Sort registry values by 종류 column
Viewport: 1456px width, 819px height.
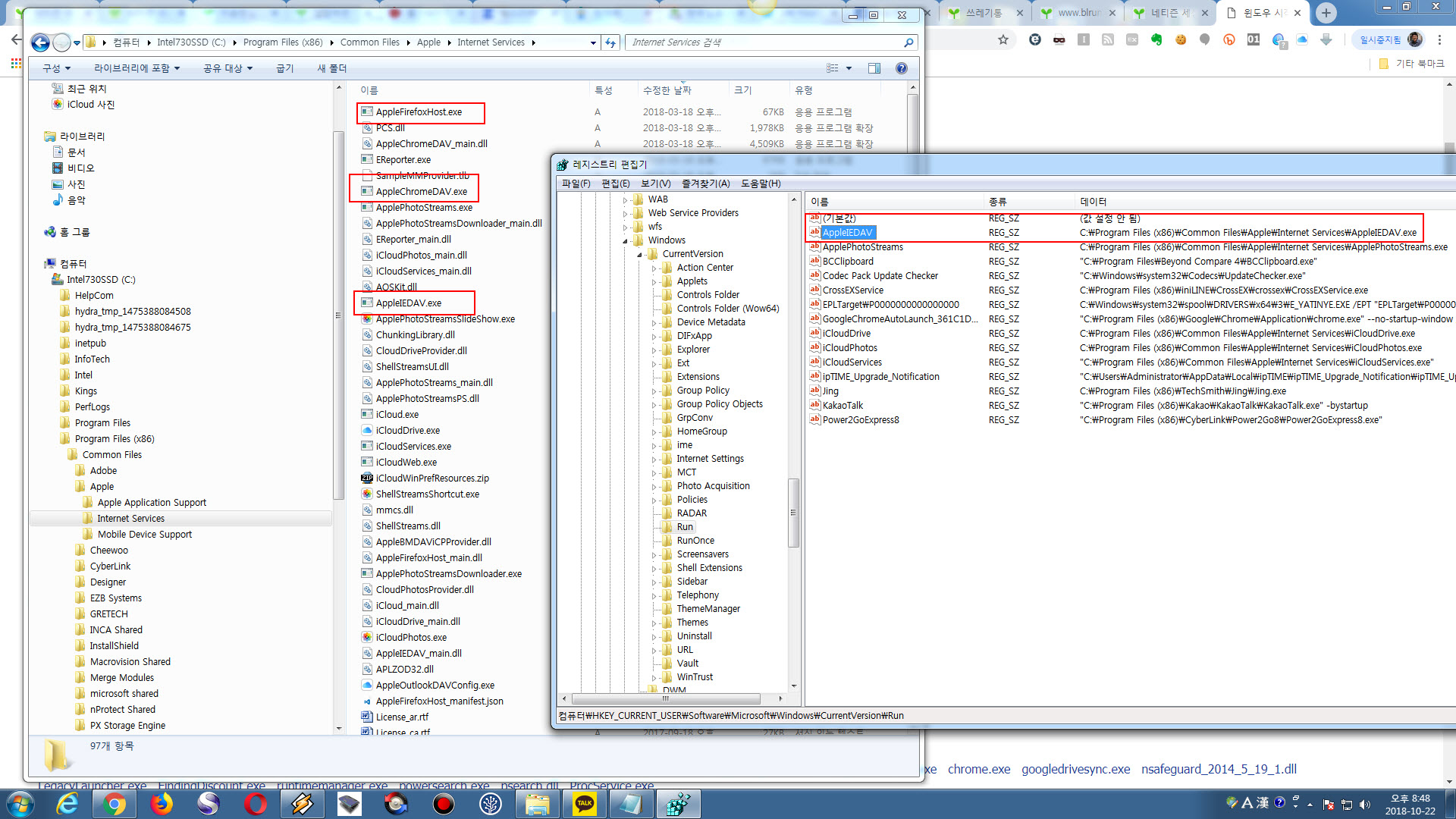tap(1029, 202)
